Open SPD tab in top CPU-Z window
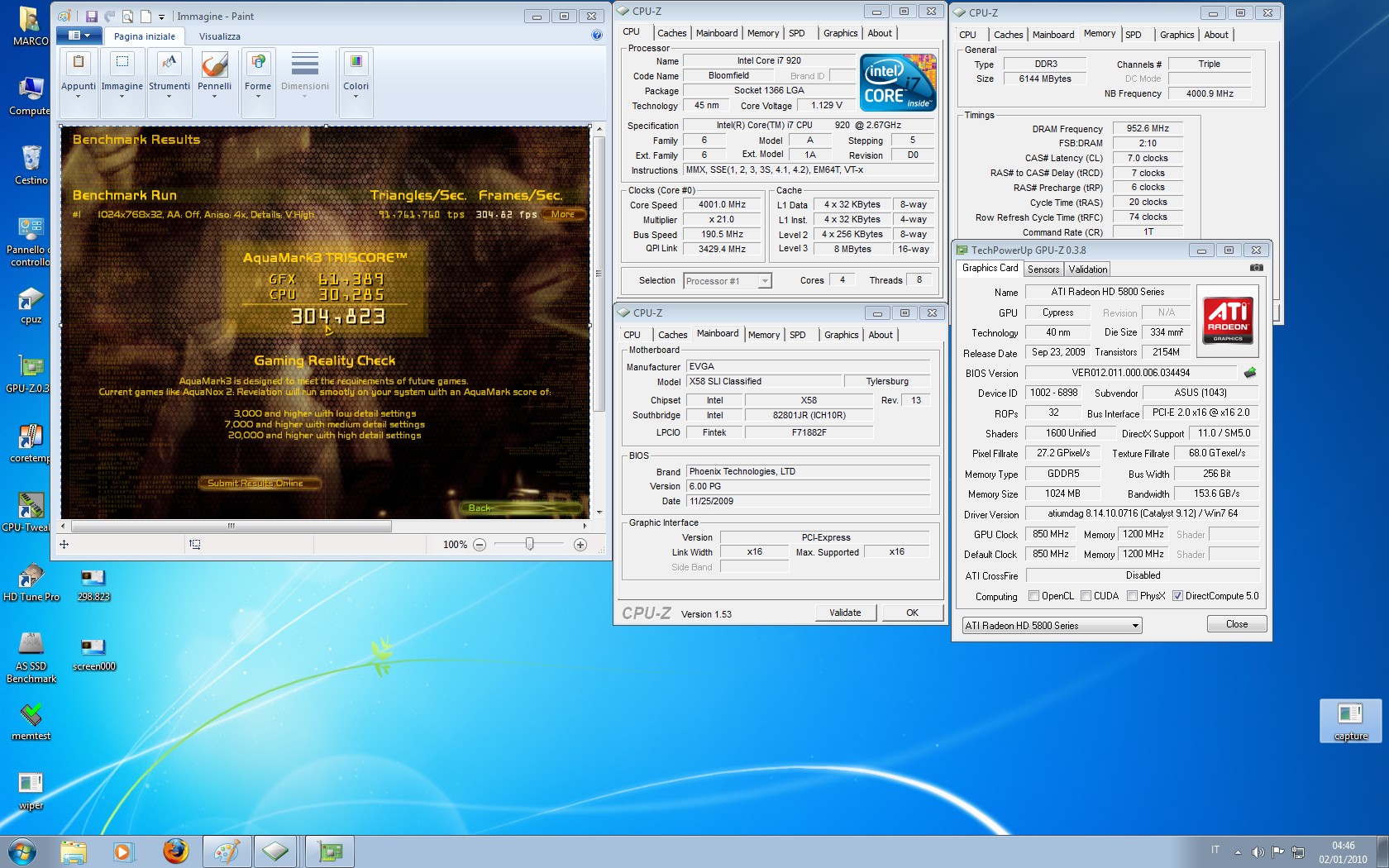The image size is (1389, 868). pos(797,33)
